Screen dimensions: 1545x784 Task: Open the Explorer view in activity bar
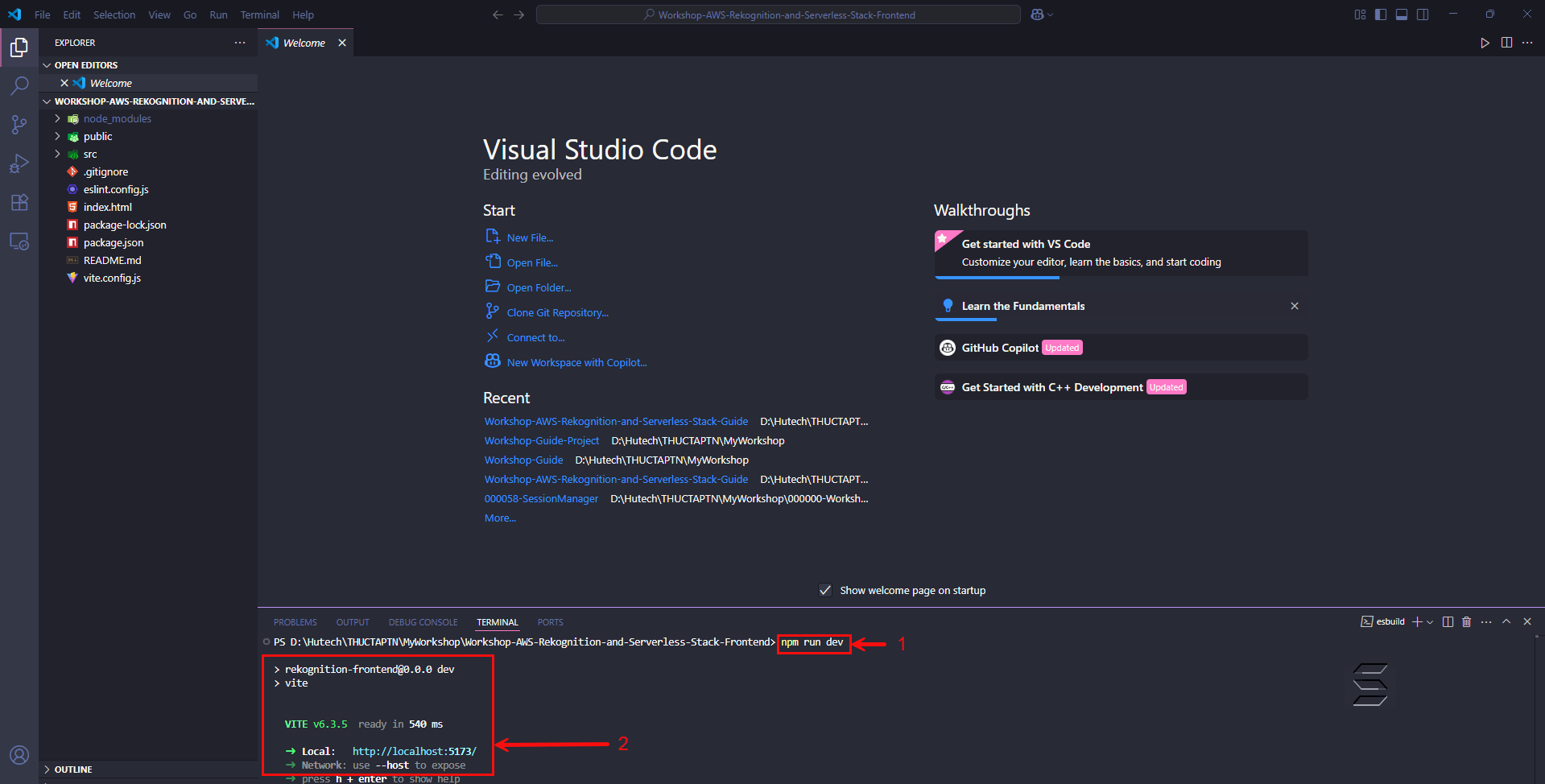point(19,47)
